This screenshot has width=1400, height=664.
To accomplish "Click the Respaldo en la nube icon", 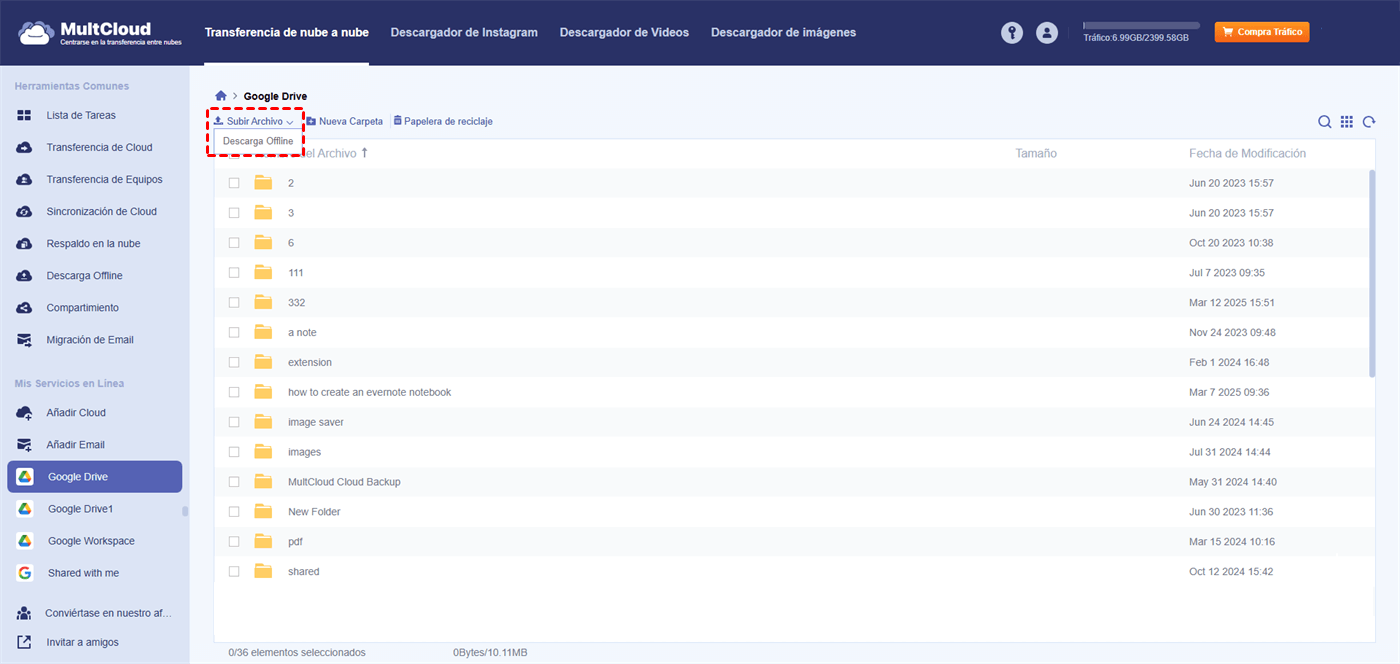I will click(x=24, y=244).
